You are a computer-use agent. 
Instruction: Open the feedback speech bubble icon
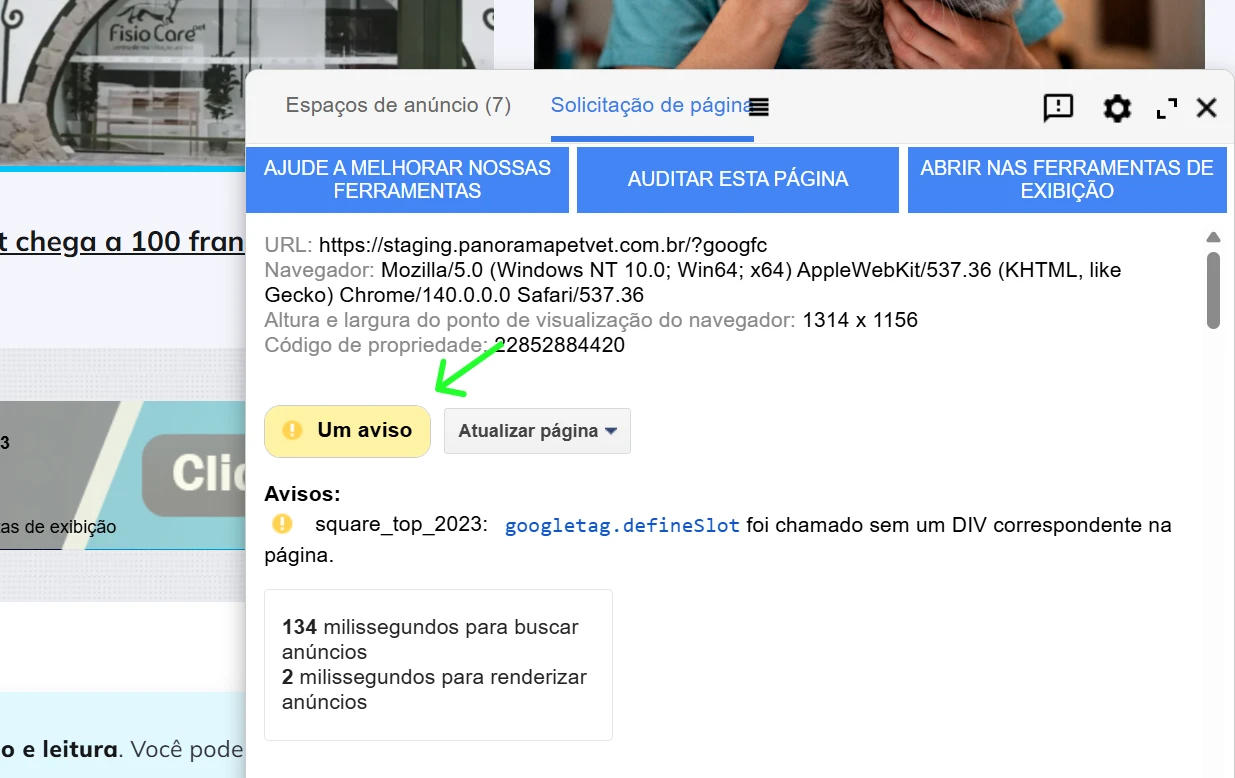1057,108
